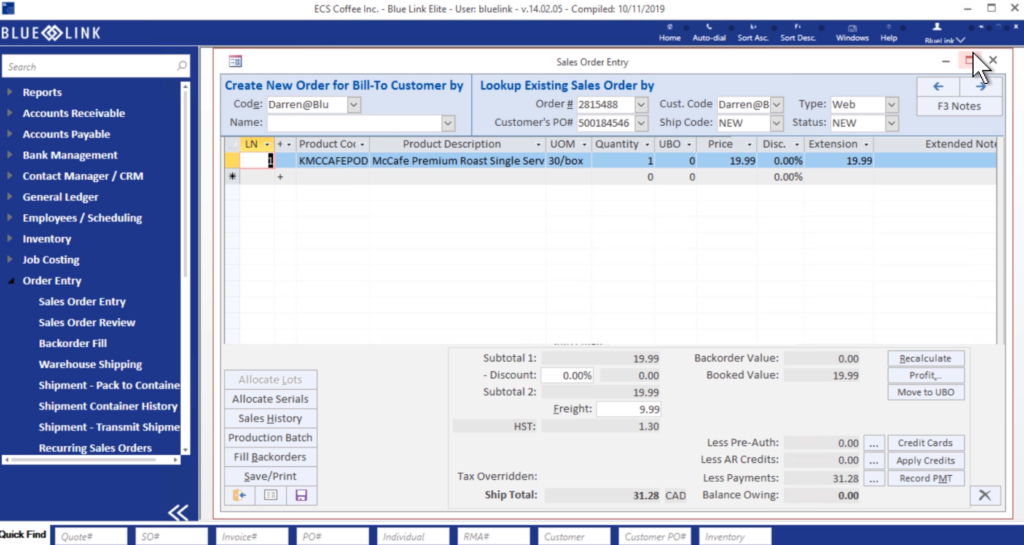Click the sidebar Search box
This screenshot has width=1024, height=545.
click(90, 67)
